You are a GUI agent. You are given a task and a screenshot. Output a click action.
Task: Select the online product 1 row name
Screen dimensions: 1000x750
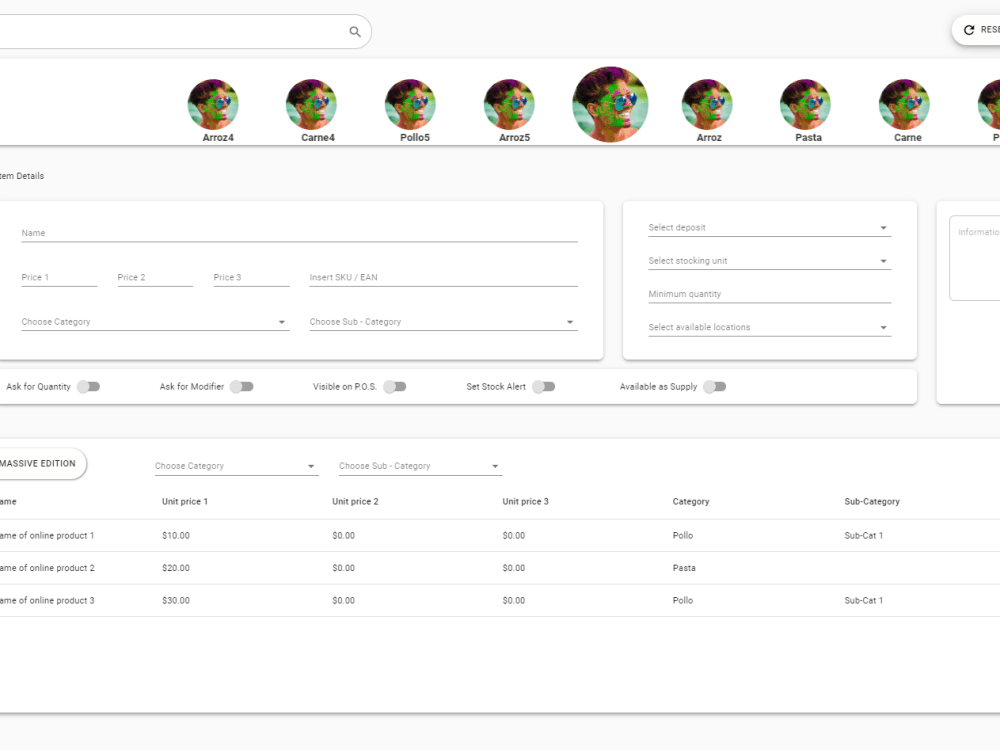[x=47, y=536]
